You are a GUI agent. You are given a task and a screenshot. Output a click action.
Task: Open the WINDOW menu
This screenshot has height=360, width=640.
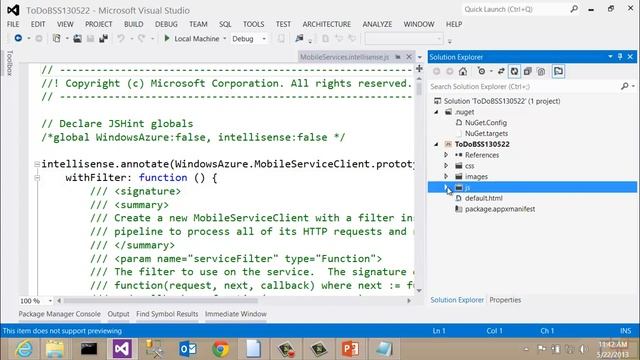click(419, 24)
